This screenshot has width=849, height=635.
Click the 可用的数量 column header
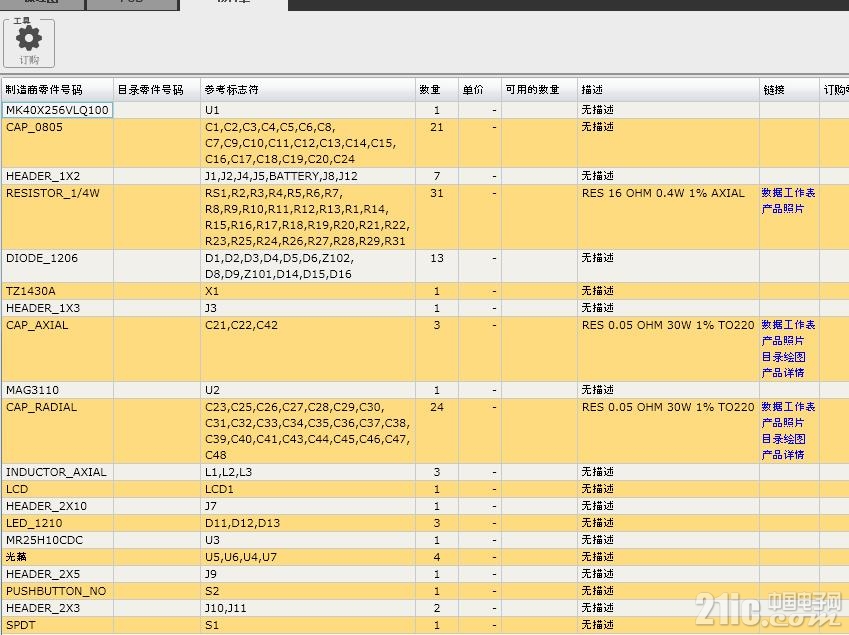coord(539,90)
